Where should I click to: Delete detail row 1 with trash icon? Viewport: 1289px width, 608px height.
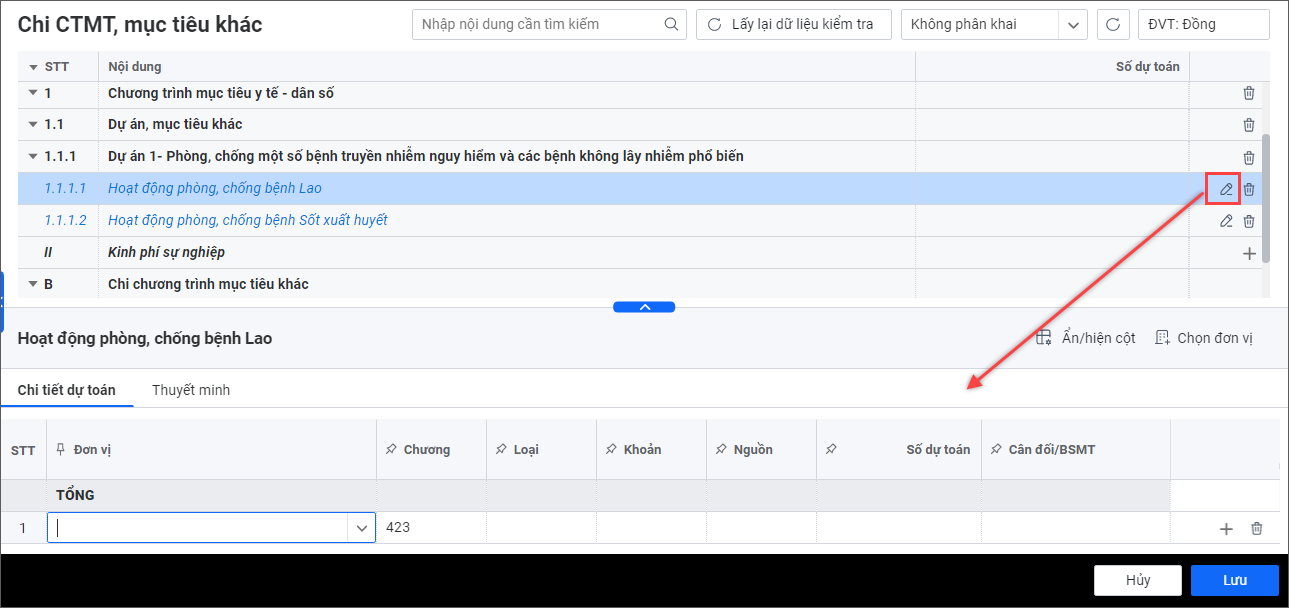[x=1257, y=528]
